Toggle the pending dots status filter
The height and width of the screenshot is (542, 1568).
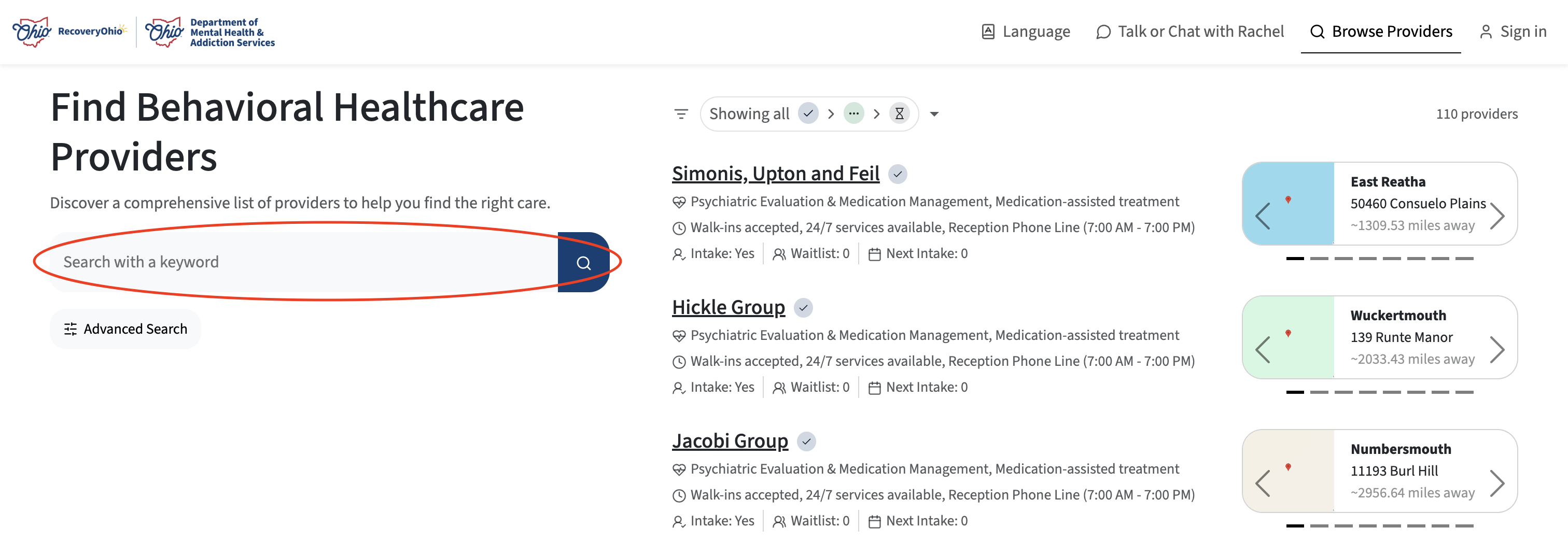coord(853,114)
